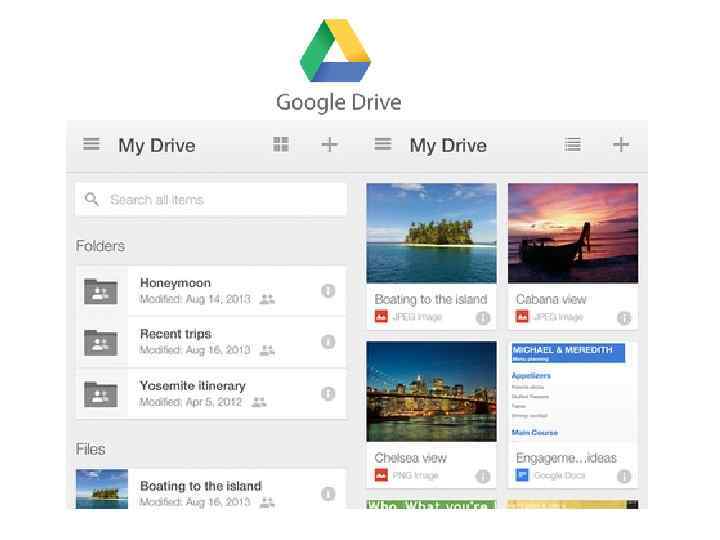Viewport: 720px width, 540px height.
Task: Switch to list view icon
Action: tap(572, 144)
